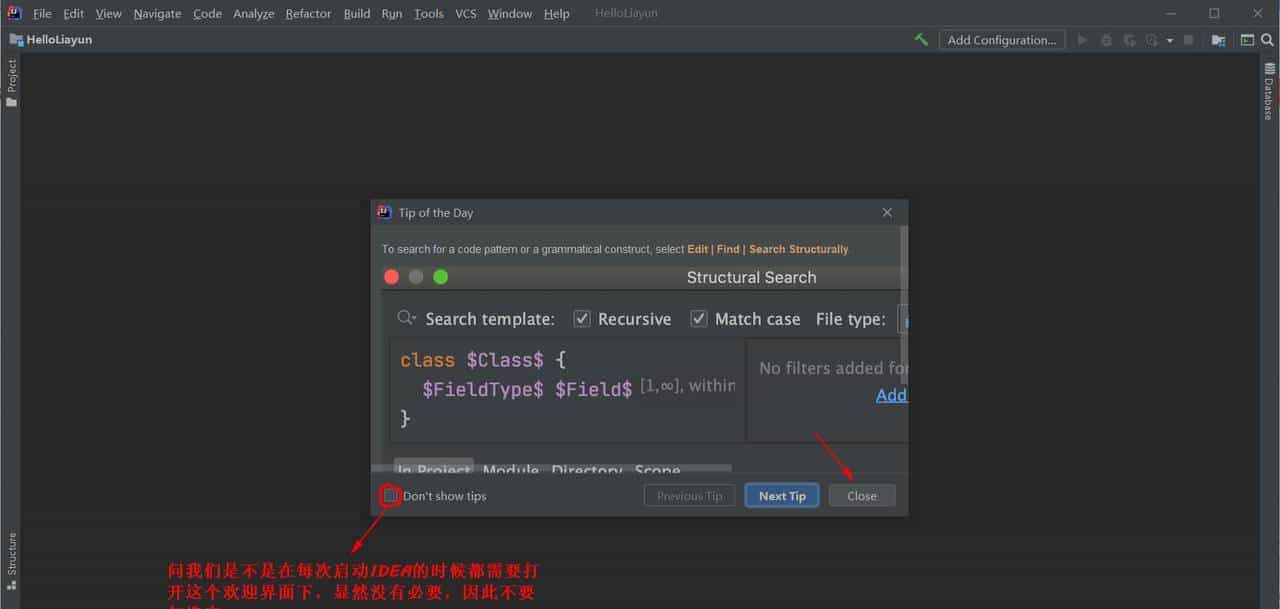This screenshot has width=1280, height=609.
Task: Click the Stop icon in the run toolbar
Action: (x=1188, y=39)
